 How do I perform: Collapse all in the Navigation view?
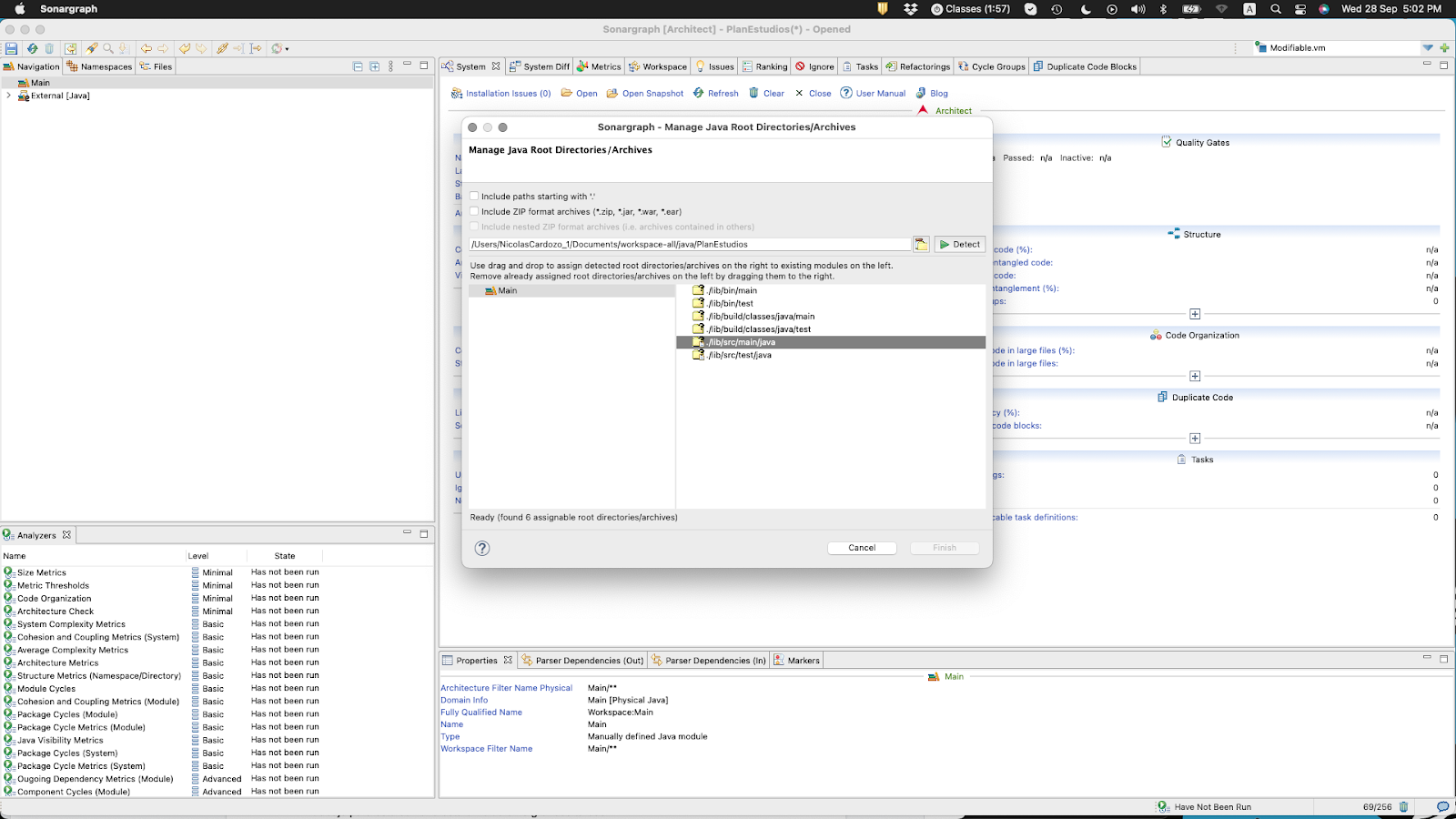[358, 66]
